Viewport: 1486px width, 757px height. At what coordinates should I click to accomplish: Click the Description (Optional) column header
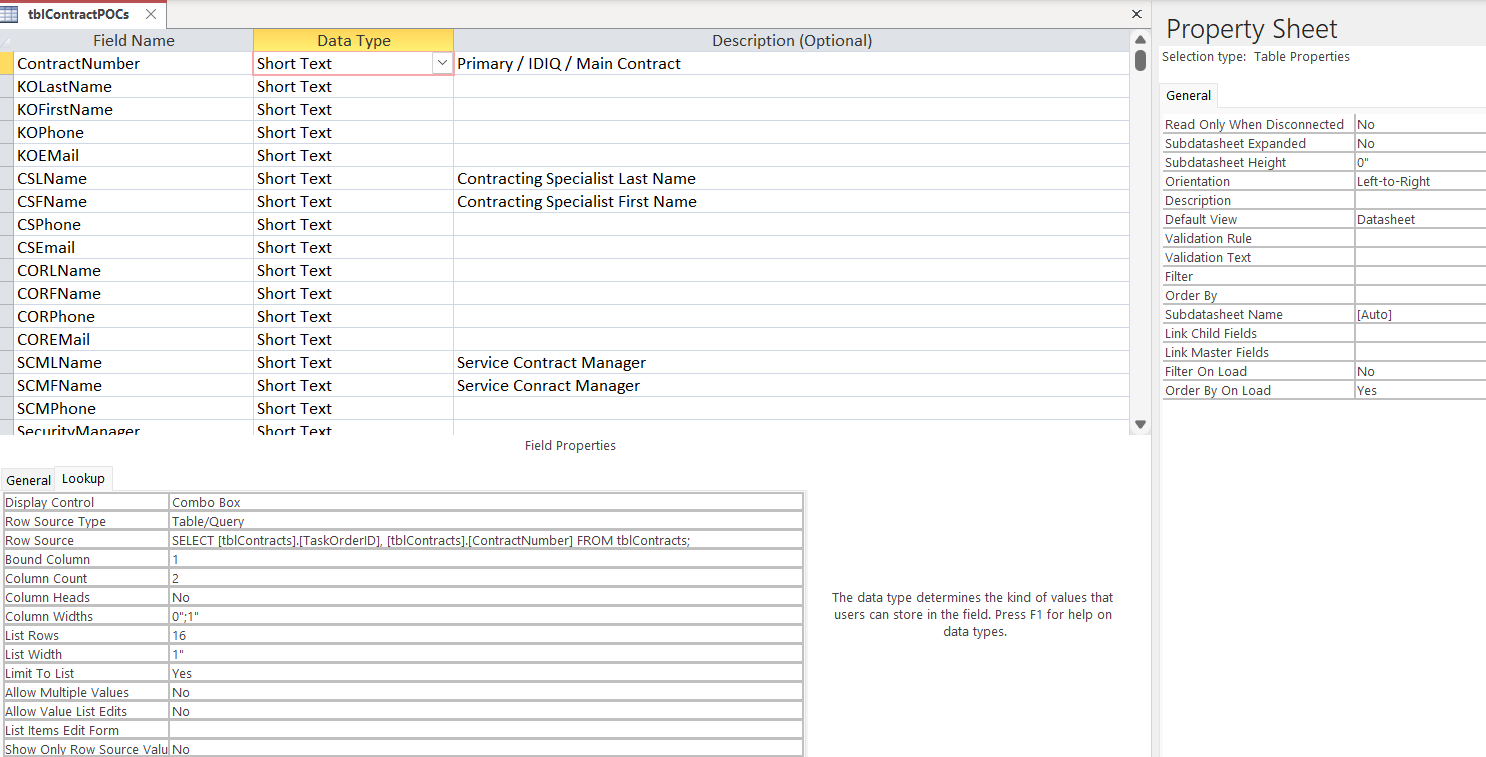[x=792, y=41]
